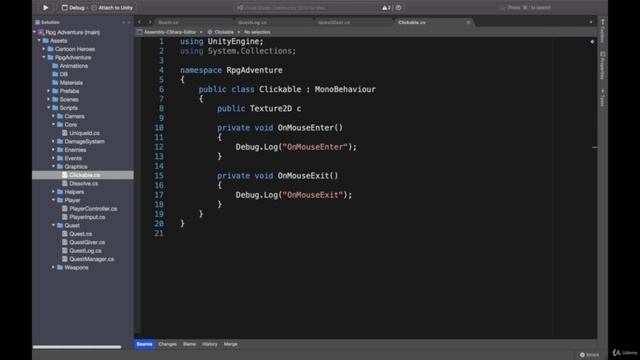The width and height of the screenshot is (640, 360).
Task: Switch to the Merge view tab
Action: (x=231, y=344)
